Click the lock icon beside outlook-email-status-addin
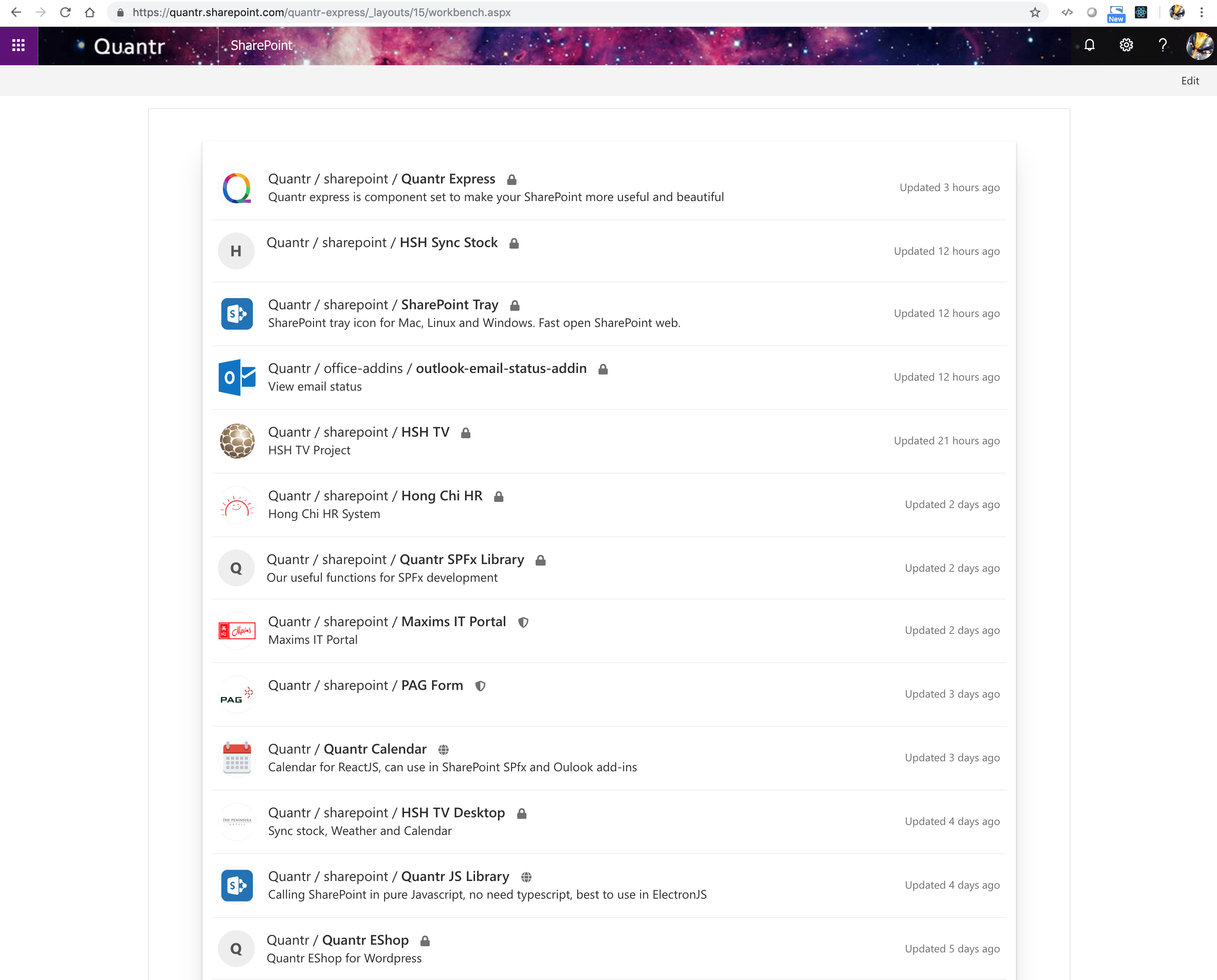1217x980 pixels. click(603, 369)
